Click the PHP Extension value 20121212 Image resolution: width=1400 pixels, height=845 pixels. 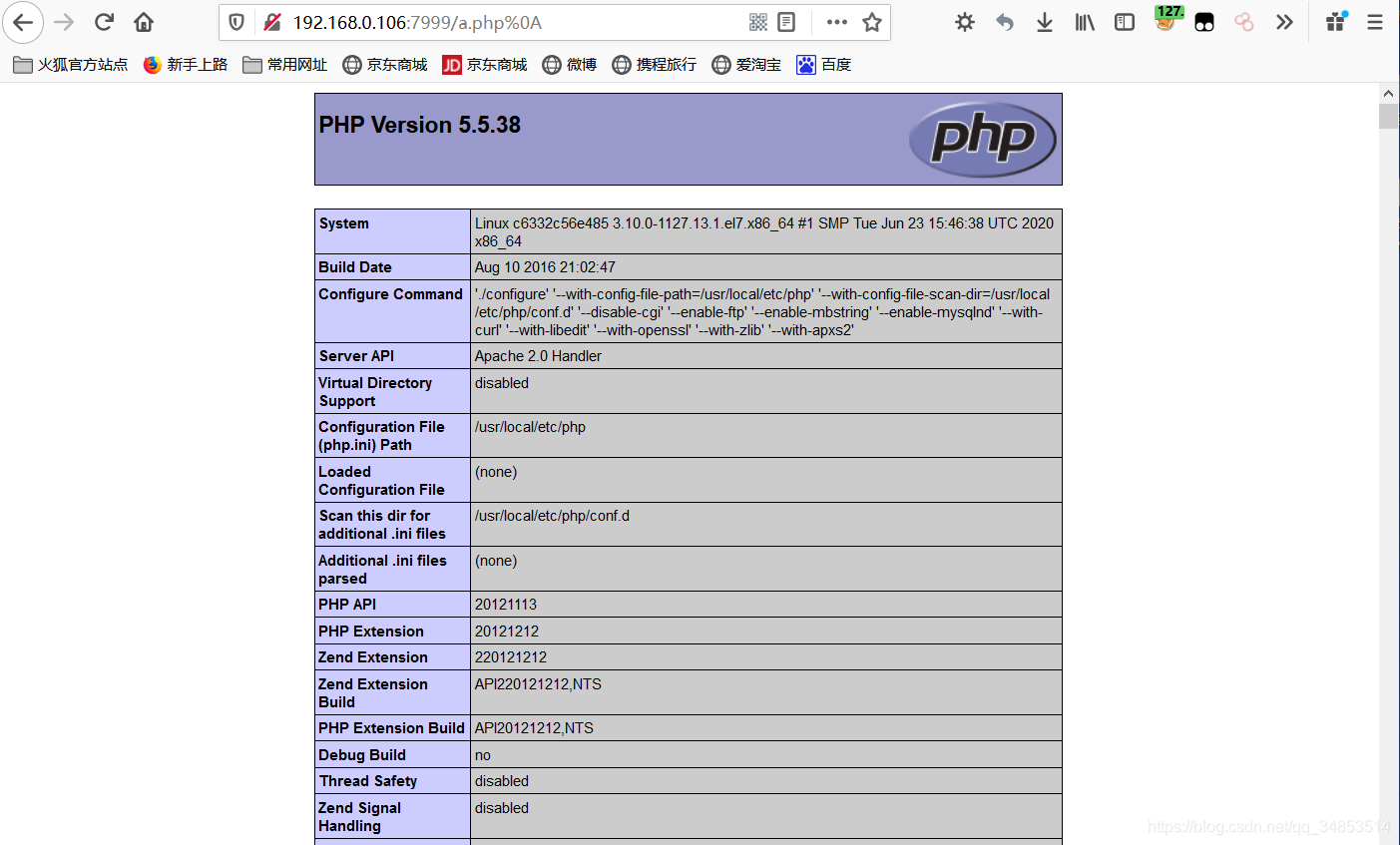coord(507,632)
